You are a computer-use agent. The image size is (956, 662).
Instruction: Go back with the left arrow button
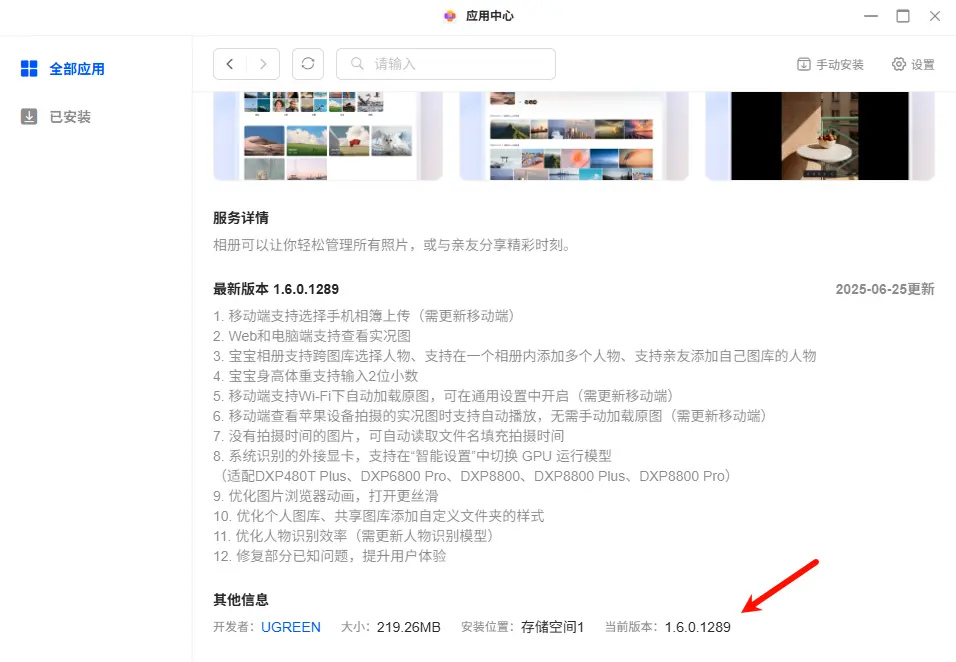[230, 64]
